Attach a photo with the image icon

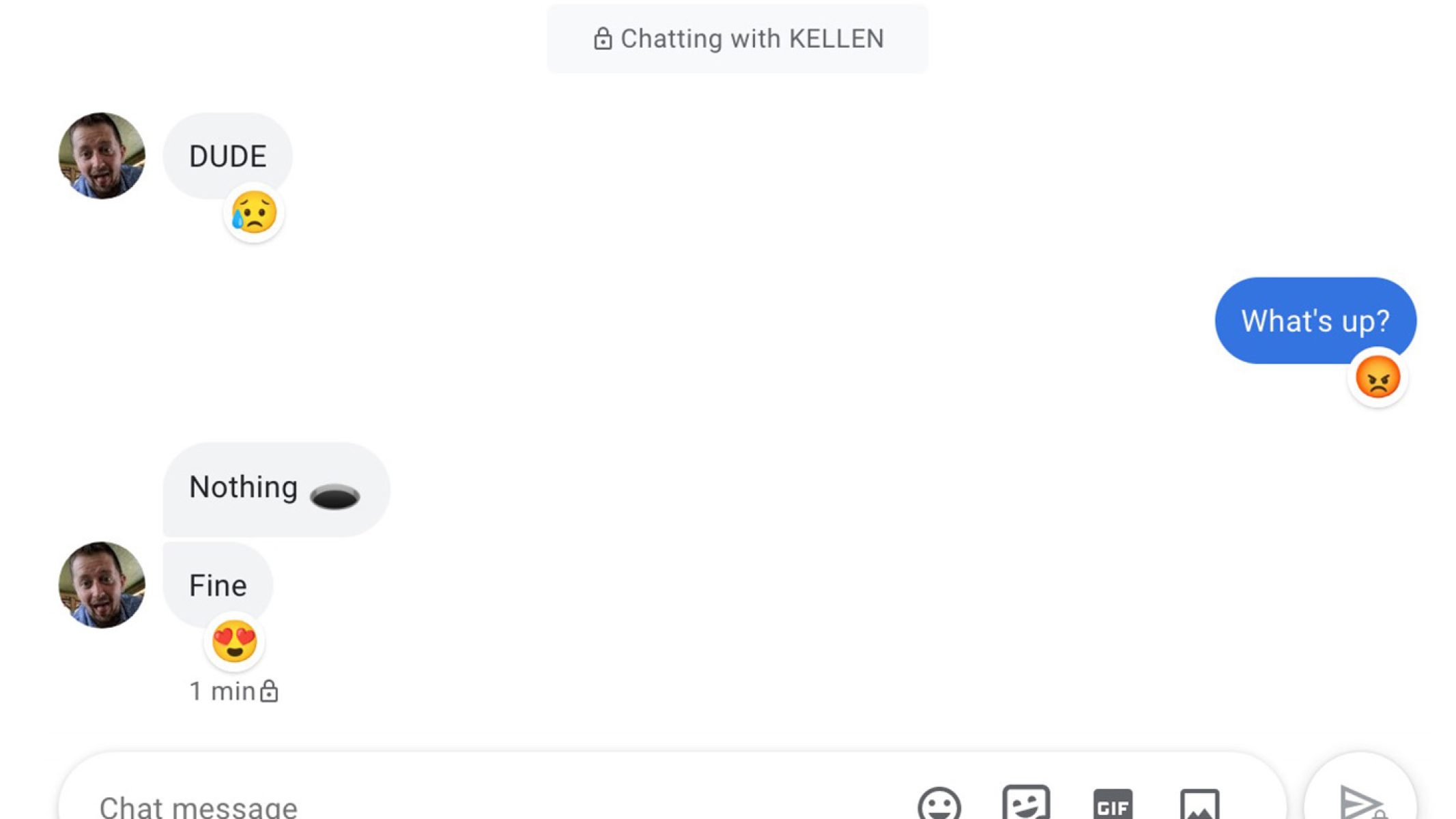point(1199,804)
